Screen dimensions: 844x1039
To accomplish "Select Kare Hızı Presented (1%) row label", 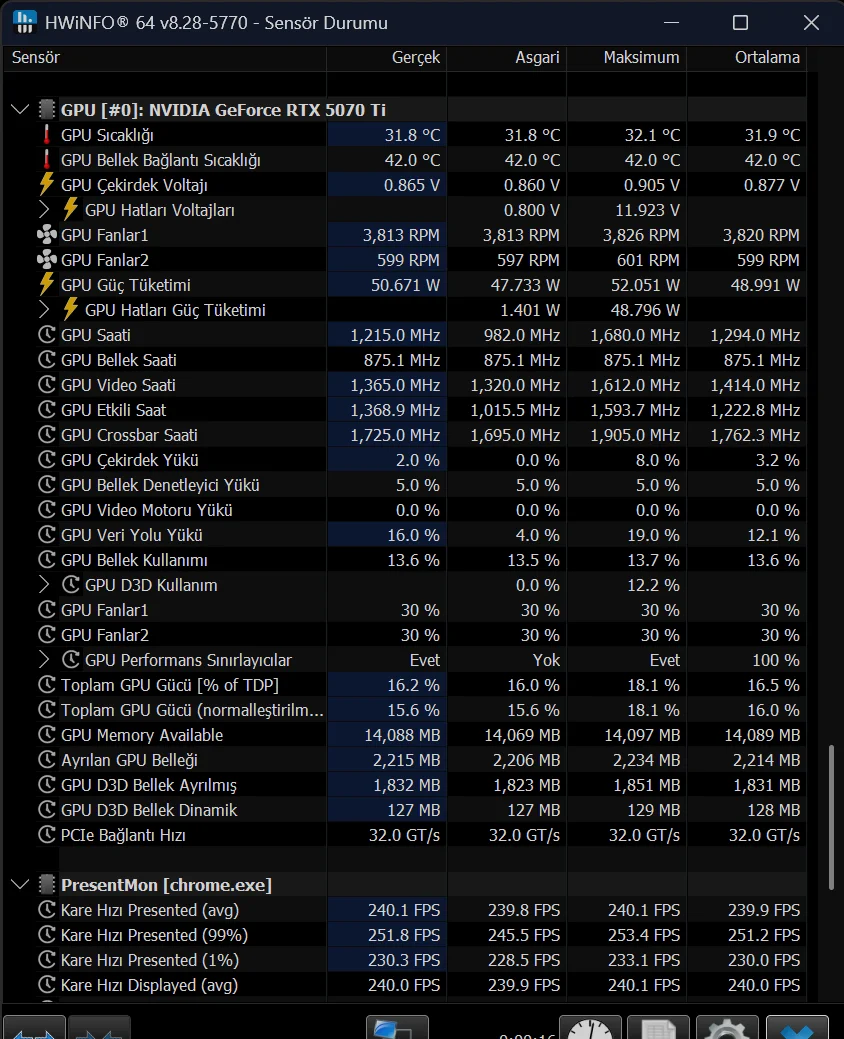I will click(150, 960).
